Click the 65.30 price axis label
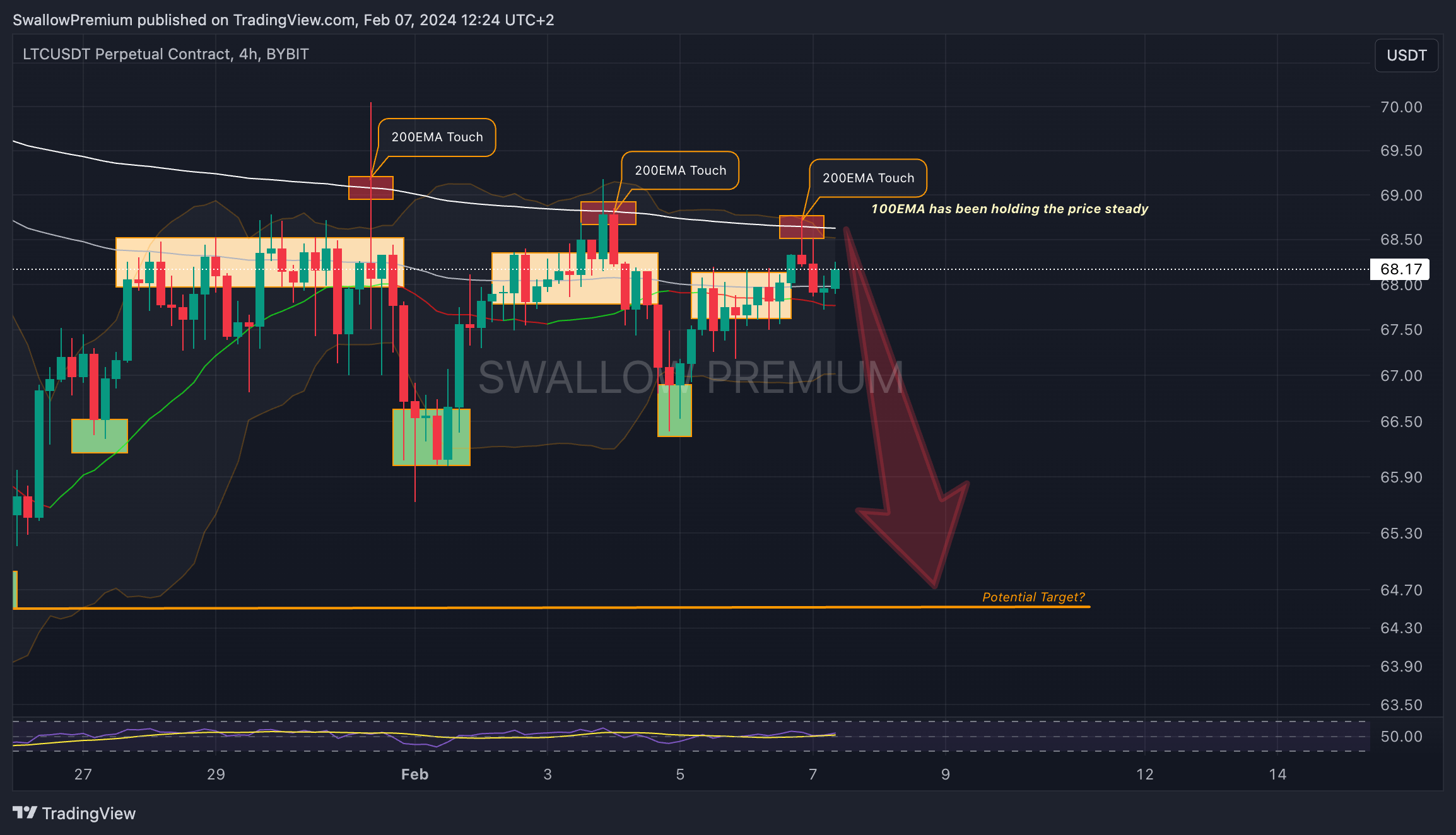 click(x=1401, y=534)
